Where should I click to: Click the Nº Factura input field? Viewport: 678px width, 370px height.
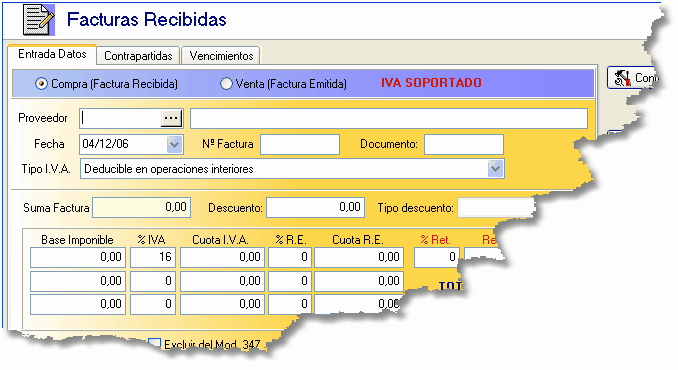pyautogui.click(x=300, y=144)
